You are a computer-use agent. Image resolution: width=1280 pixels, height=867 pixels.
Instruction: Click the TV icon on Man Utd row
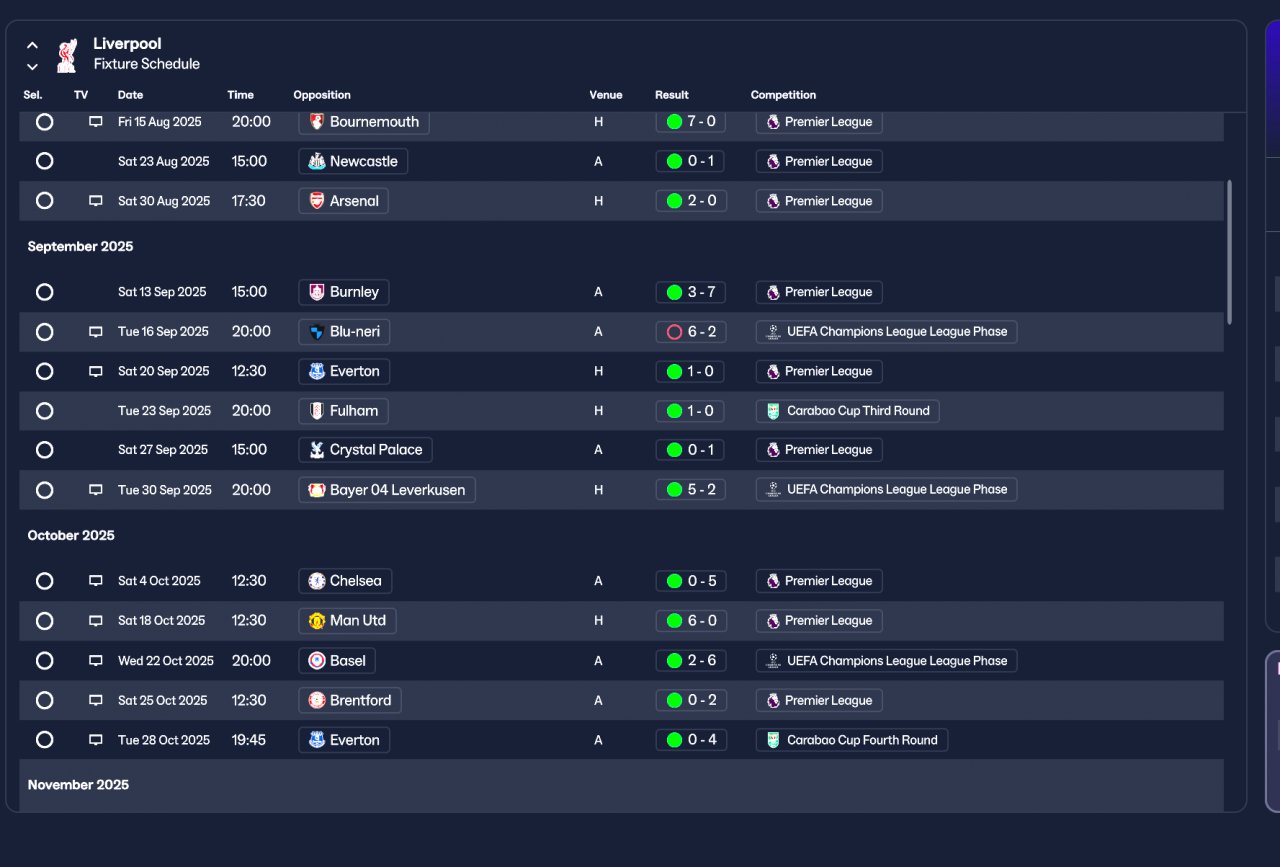pos(96,621)
